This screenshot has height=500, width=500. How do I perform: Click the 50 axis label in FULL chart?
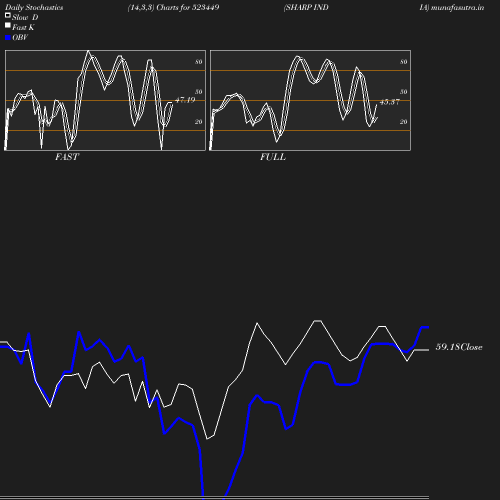404,92
